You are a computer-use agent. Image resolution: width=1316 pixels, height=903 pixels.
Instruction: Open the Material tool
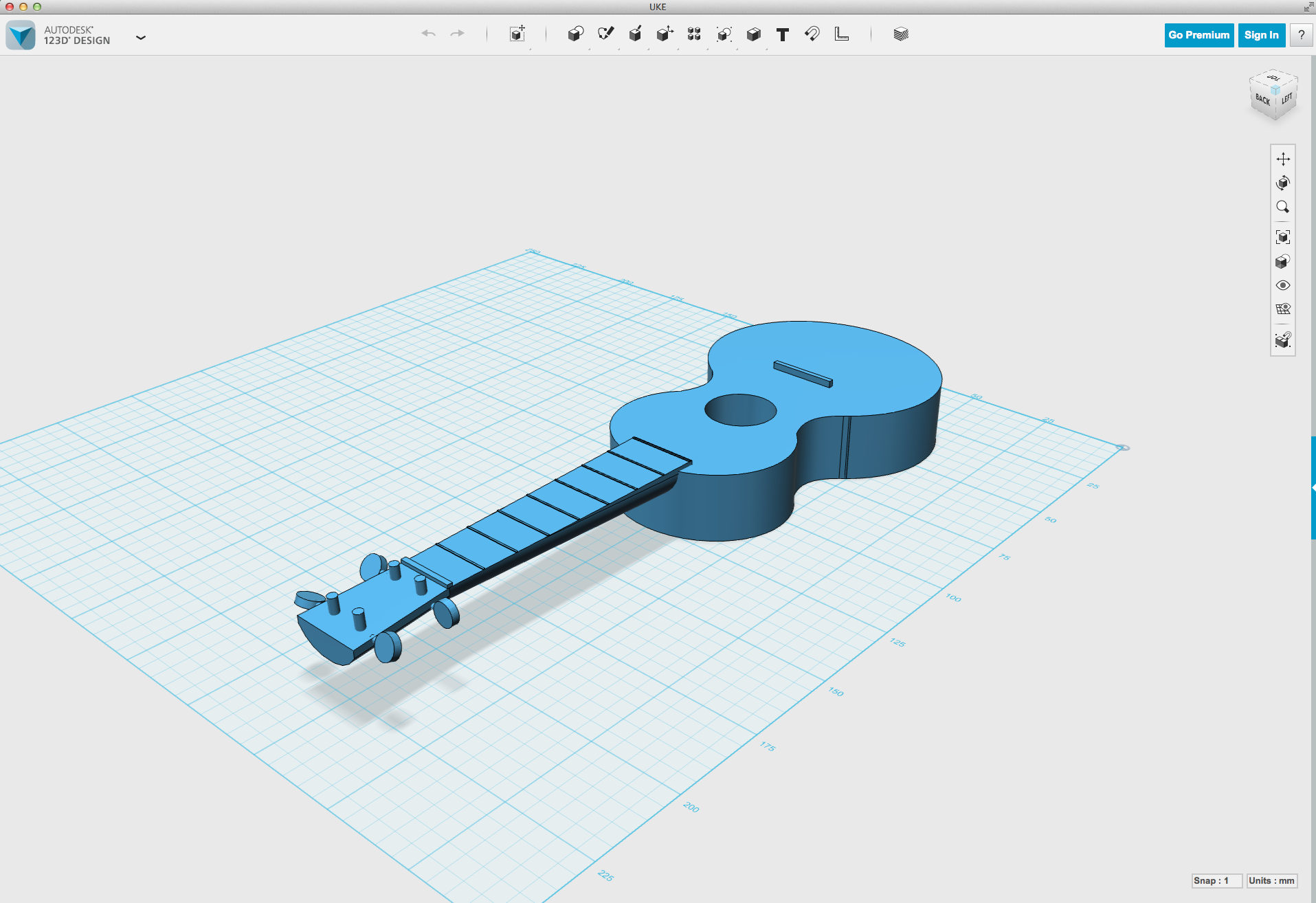point(901,34)
